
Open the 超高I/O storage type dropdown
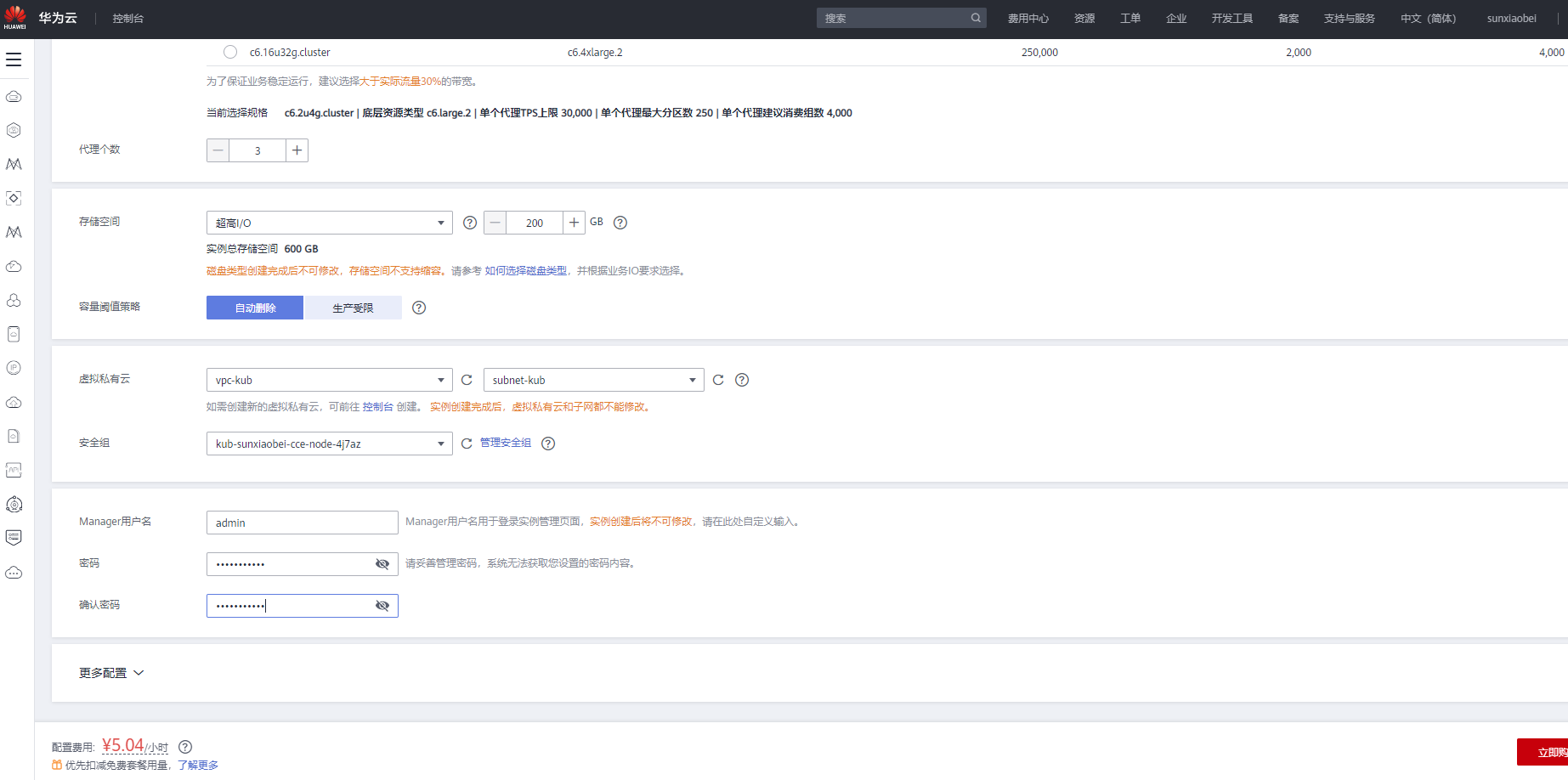click(x=330, y=223)
